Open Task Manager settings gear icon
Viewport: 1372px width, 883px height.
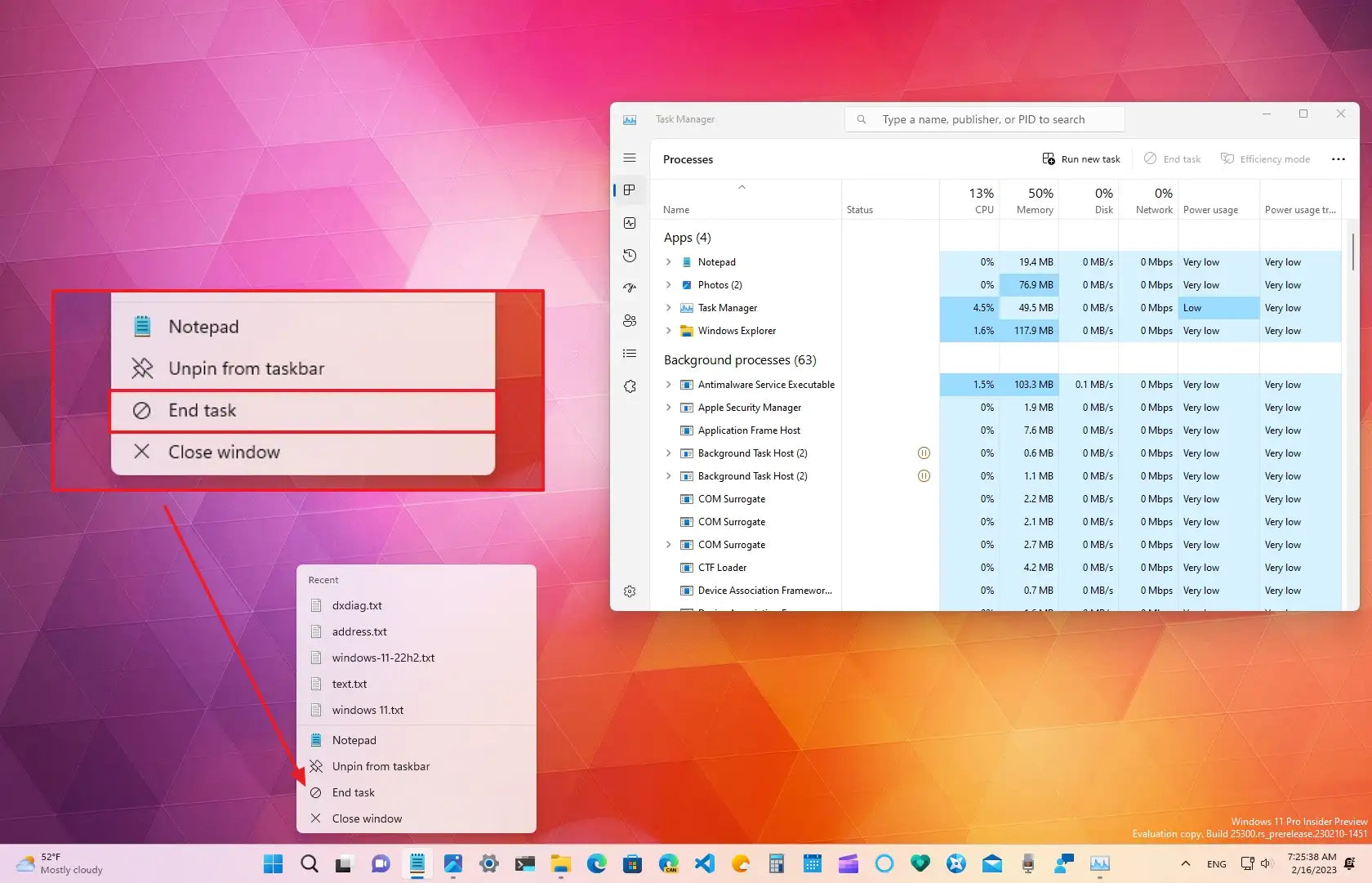[x=630, y=591]
